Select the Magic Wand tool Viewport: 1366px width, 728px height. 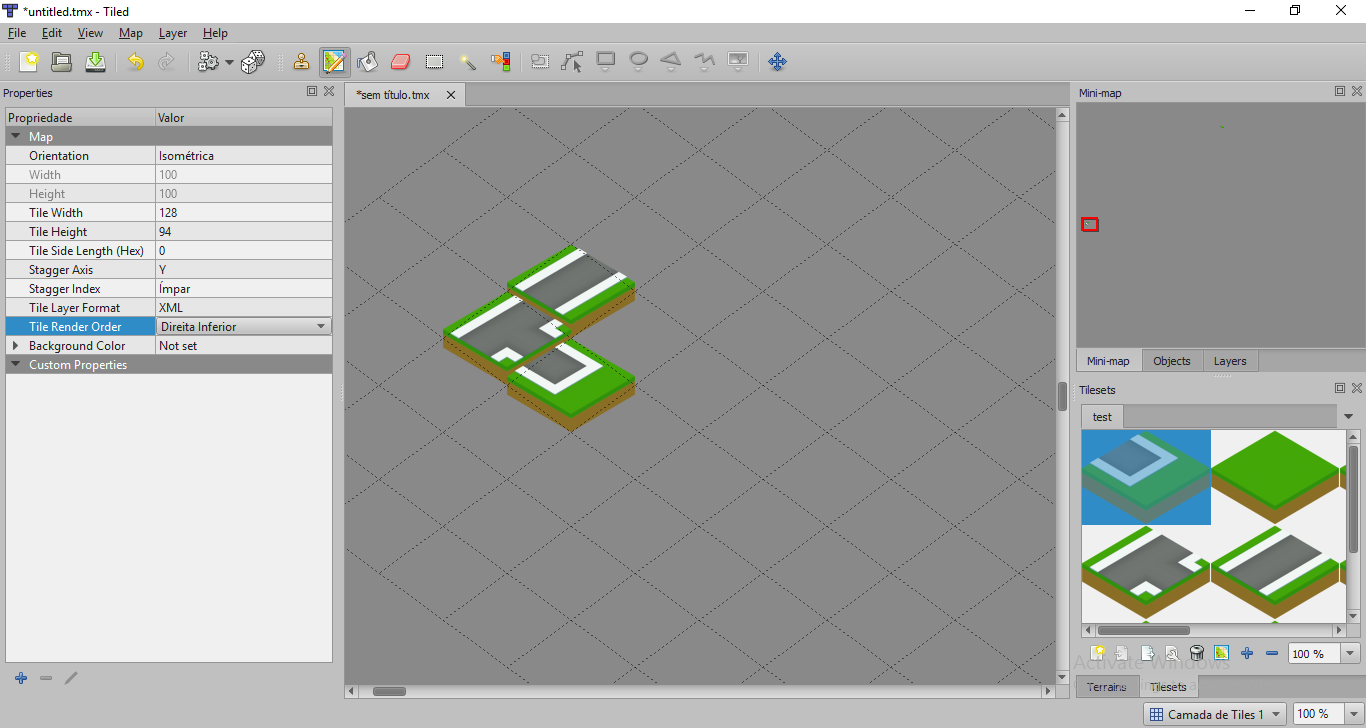click(x=467, y=62)
